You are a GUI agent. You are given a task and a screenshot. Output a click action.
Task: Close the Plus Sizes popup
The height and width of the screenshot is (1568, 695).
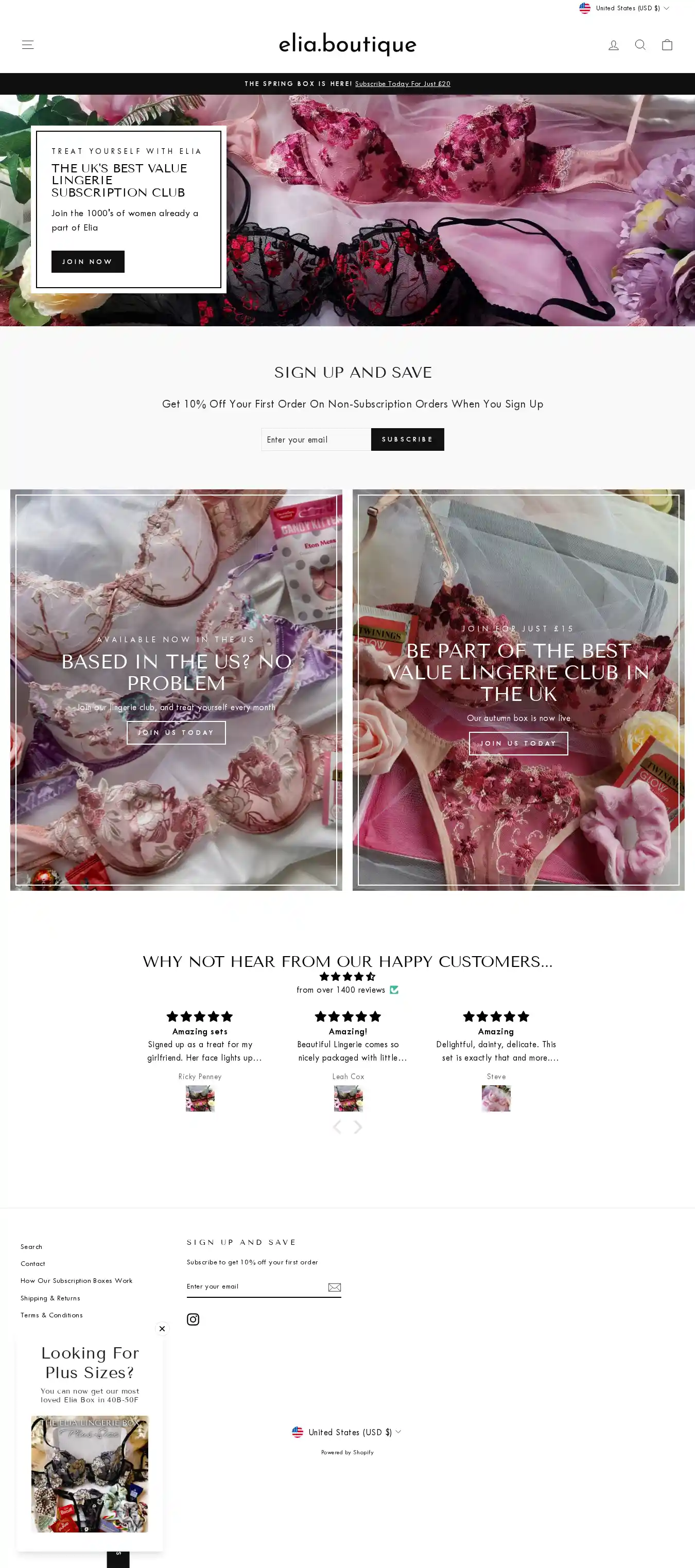pyautogui.click(x=162, y=1328)
